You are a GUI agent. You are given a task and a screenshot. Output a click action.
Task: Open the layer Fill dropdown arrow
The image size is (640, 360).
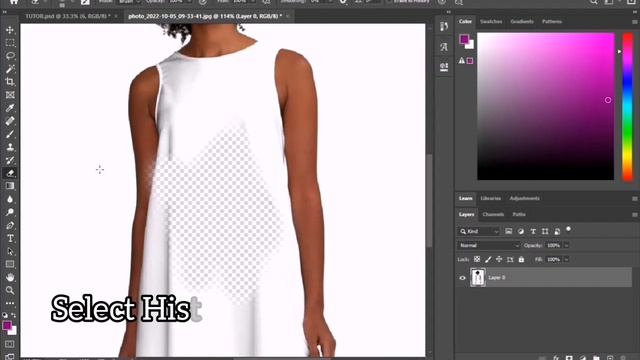[566, 259]
